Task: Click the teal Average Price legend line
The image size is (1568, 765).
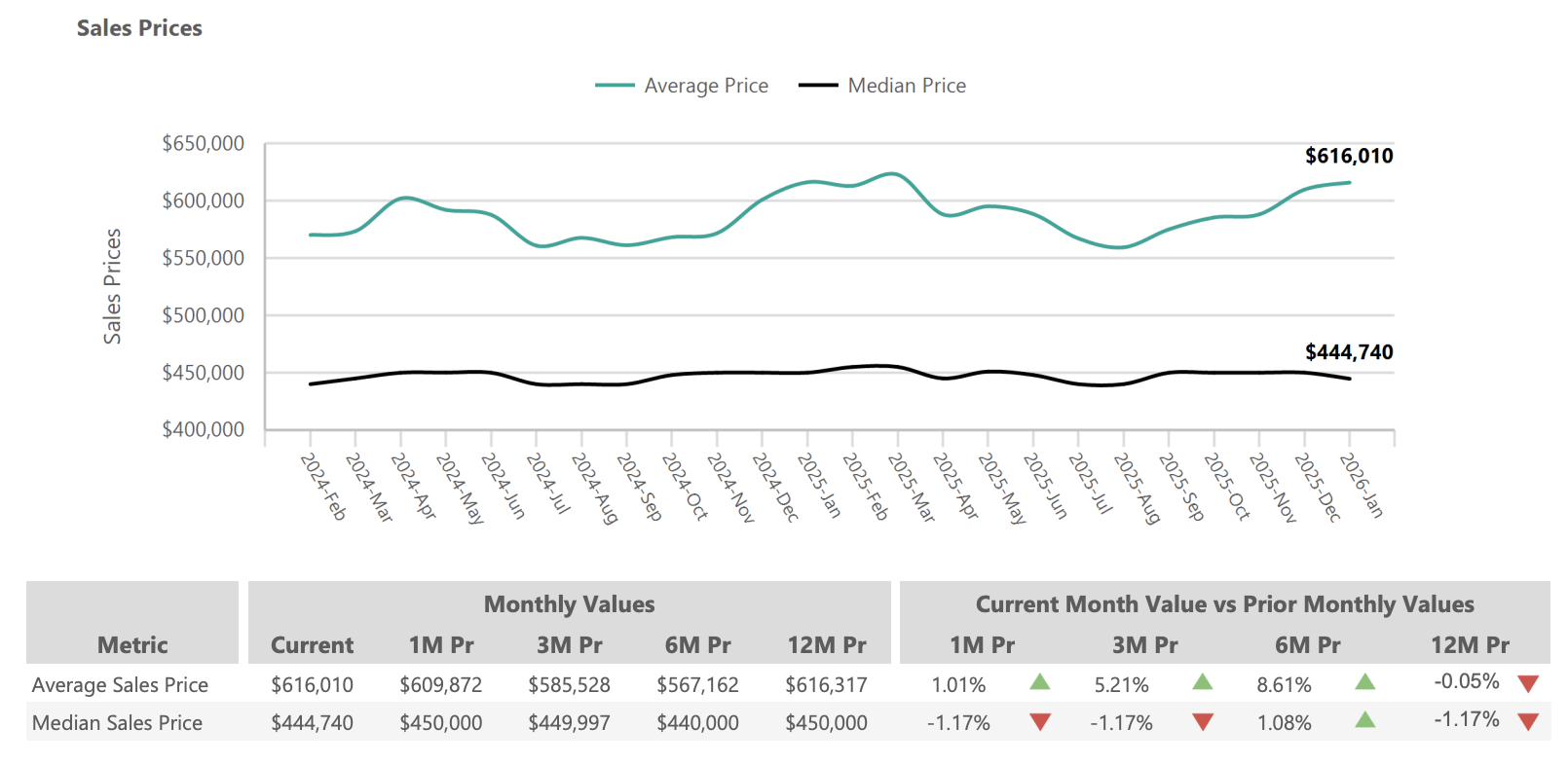Action: click(x=615, y=86)
